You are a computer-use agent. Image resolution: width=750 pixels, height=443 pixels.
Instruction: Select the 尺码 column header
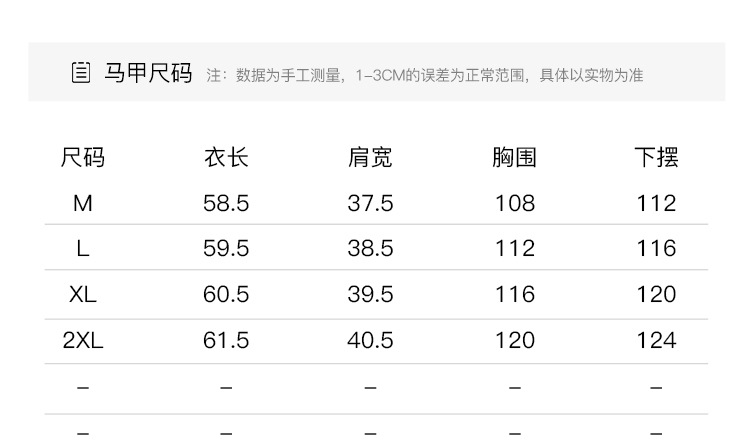83,157
